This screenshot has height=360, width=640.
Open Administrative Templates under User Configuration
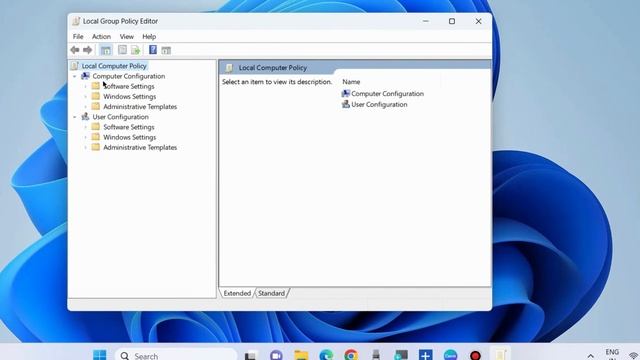(140, 147)
